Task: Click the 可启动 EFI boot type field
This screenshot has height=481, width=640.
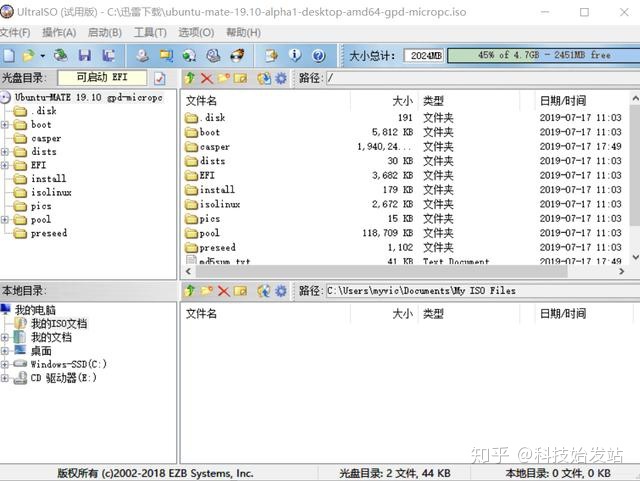Action: point(102,78)
